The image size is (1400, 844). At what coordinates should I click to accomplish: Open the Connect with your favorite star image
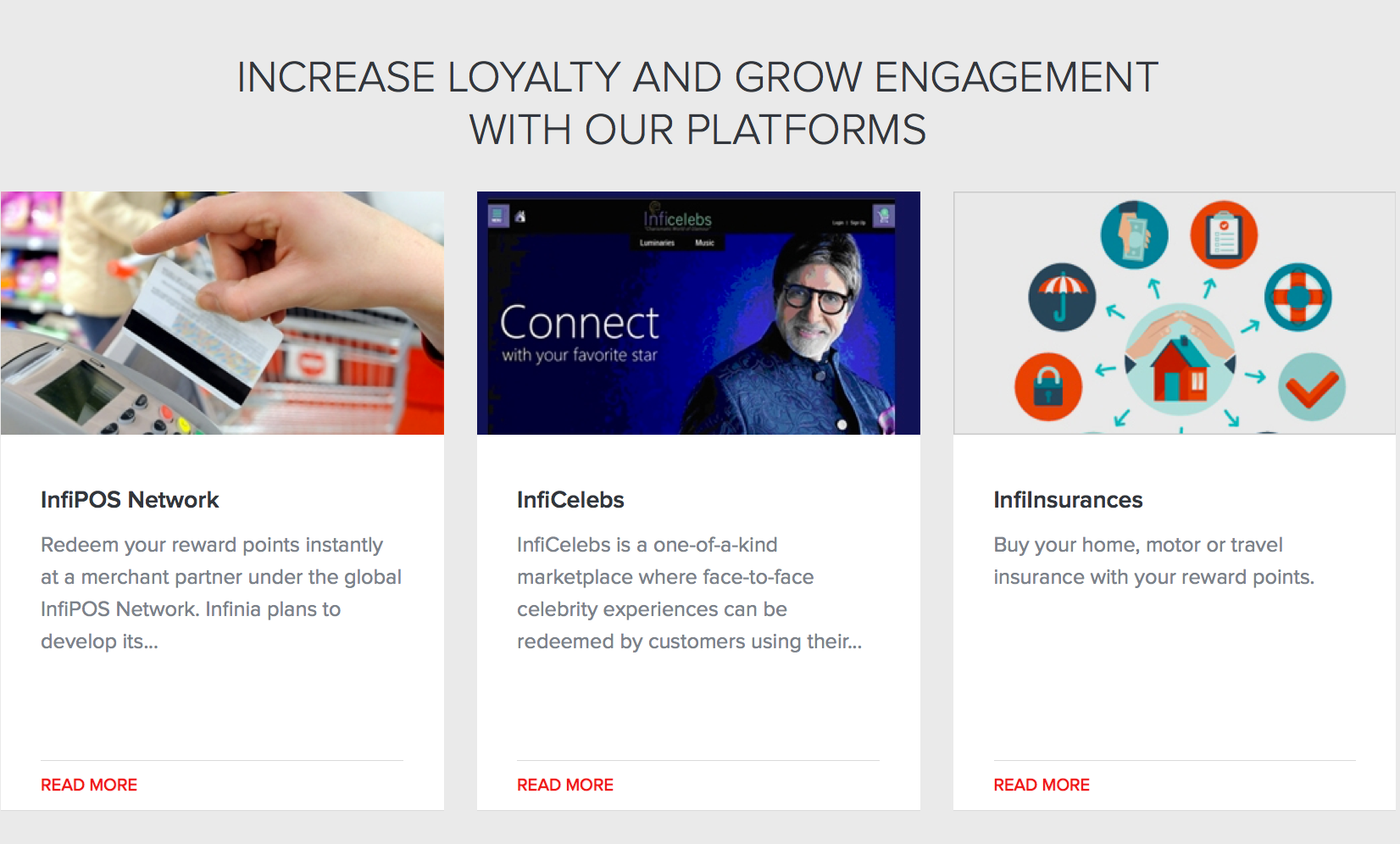(x=698, y=313)
